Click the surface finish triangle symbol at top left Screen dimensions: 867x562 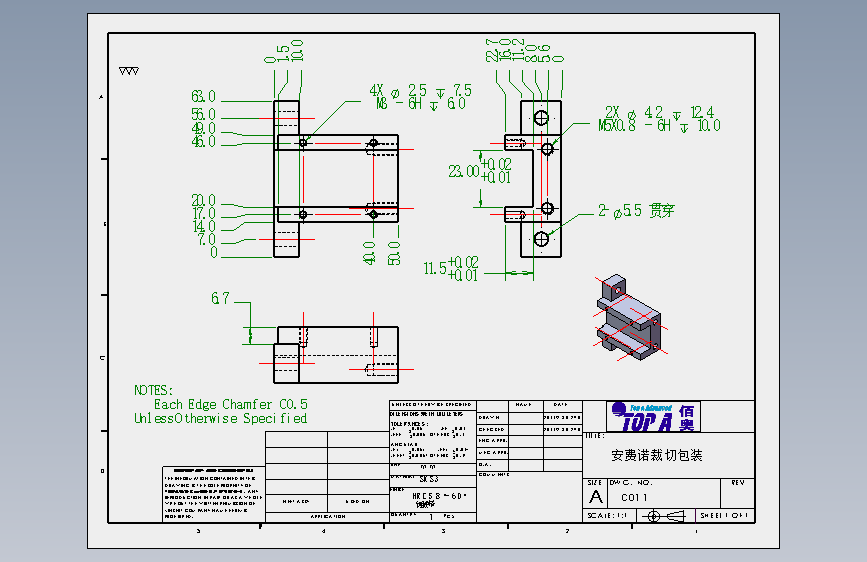[x=129, y=71]
